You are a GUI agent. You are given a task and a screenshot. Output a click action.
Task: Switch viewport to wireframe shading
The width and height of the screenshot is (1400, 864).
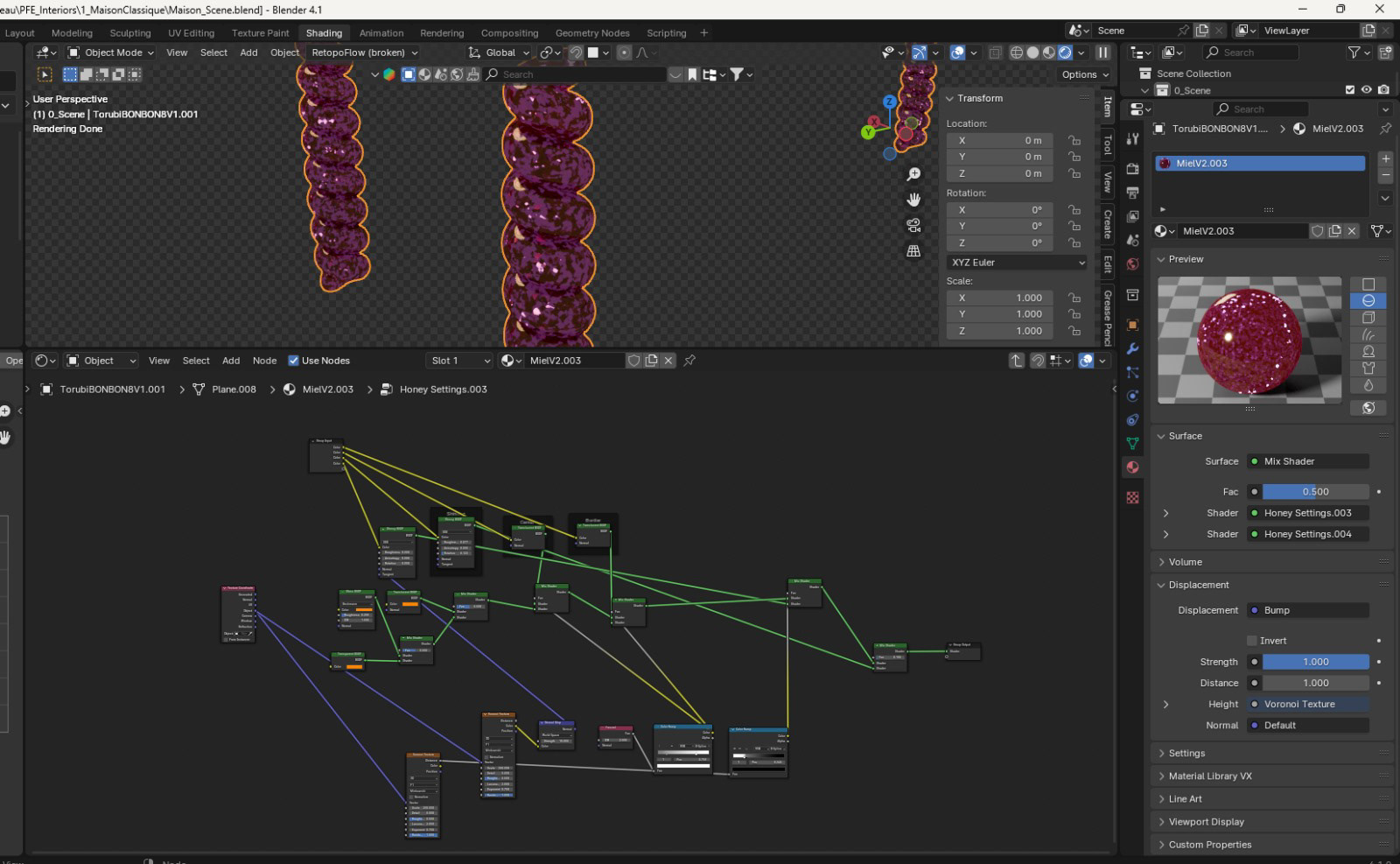tap(1017, 53)
